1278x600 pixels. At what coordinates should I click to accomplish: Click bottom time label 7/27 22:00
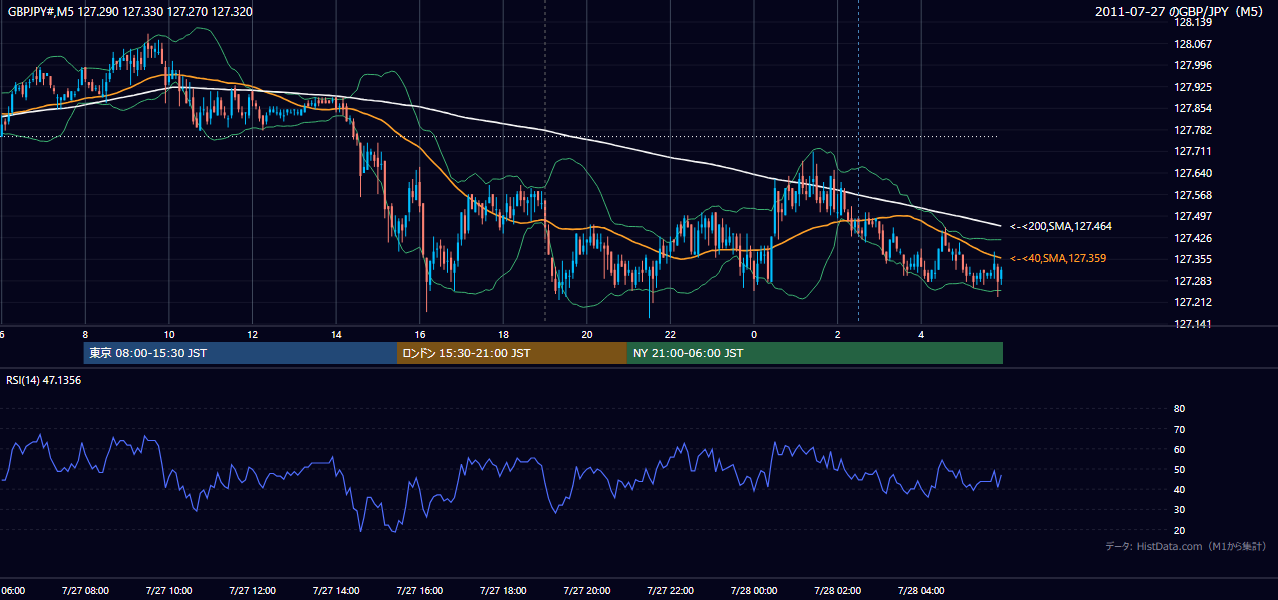[670, 591]
